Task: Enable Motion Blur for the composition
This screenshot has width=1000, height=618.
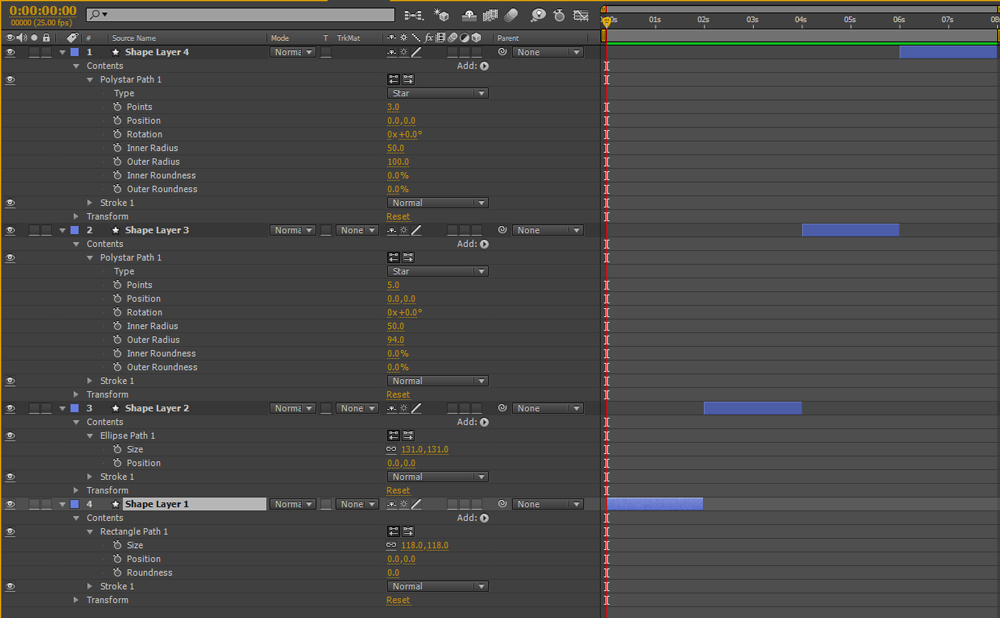Action: [511, 15]
